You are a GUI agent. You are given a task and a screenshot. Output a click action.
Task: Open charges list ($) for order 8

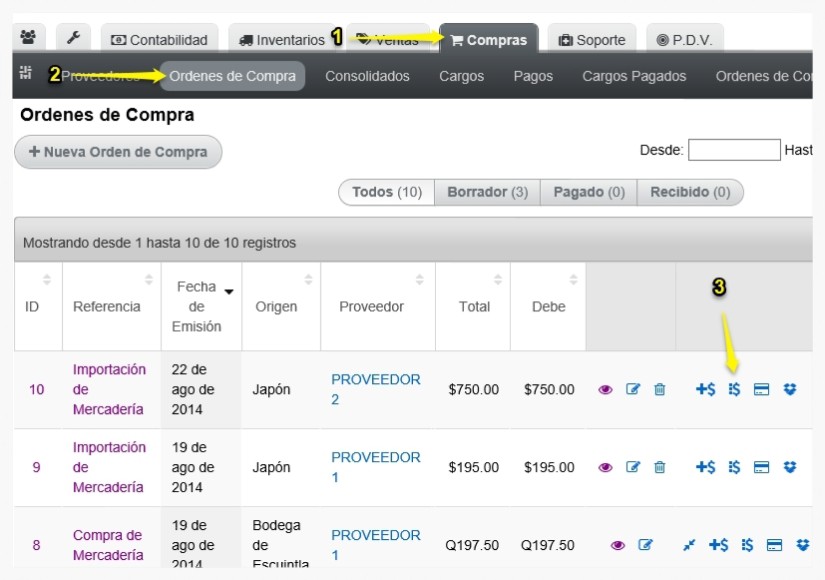pos(747,545)
